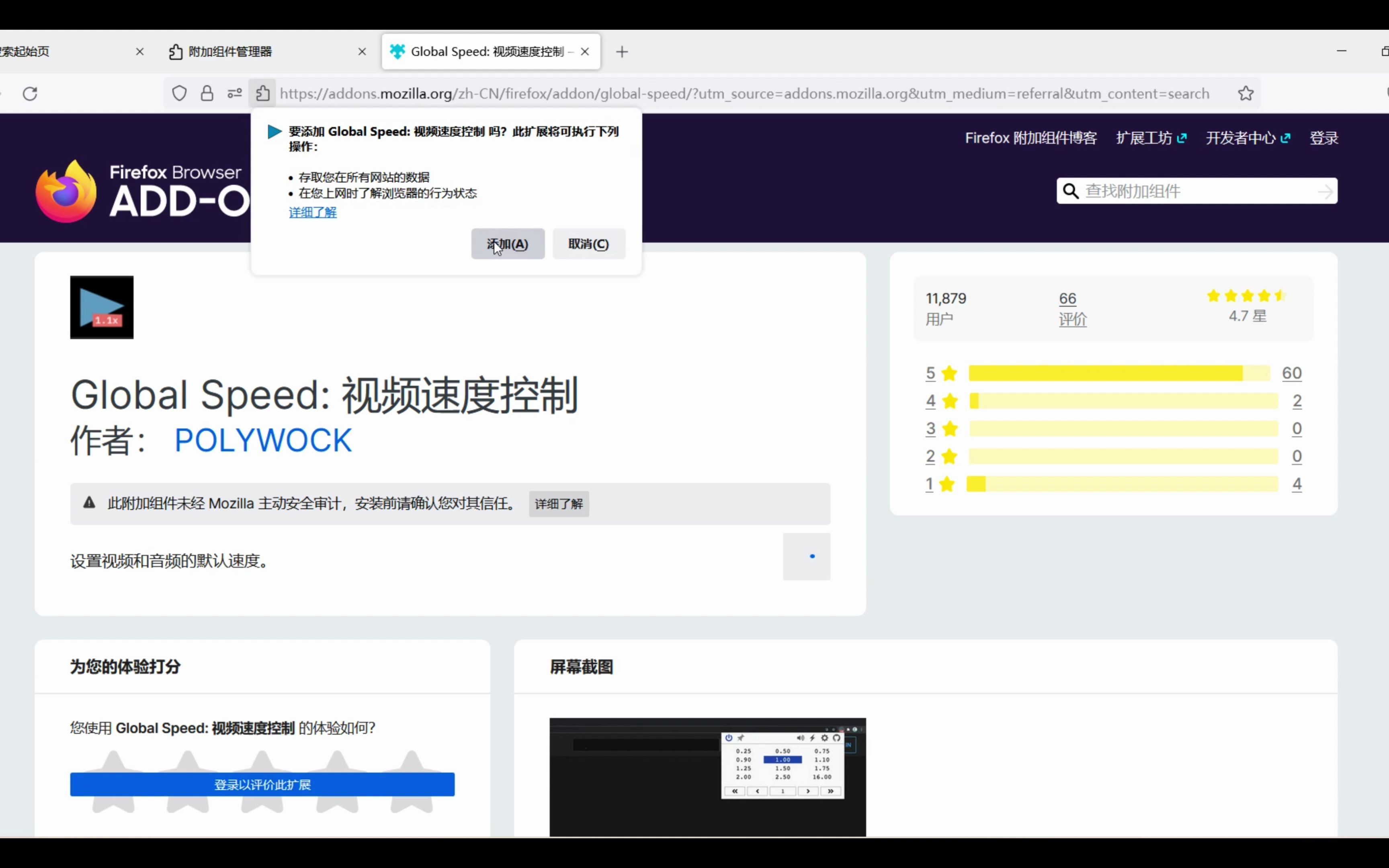Screen dimensions: 1389x868
Task: Click the address bar URL
Action: pyautogui.click(x=744, y=94)
